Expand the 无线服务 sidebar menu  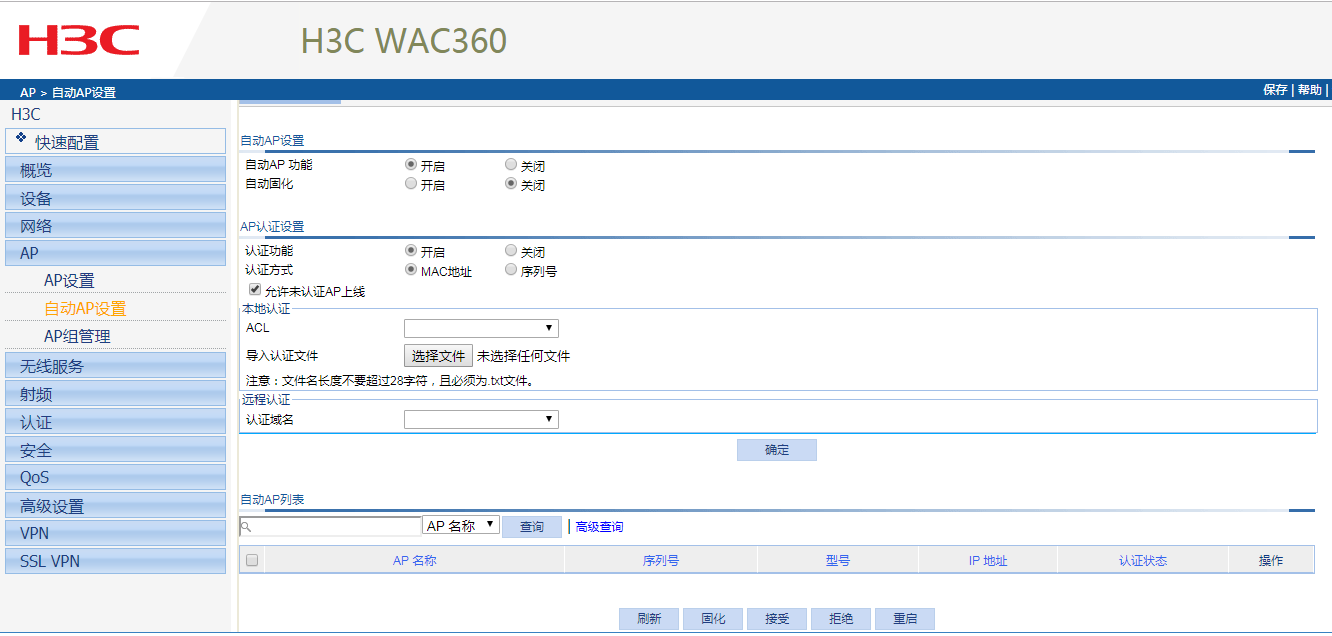(x=116, y=366)
